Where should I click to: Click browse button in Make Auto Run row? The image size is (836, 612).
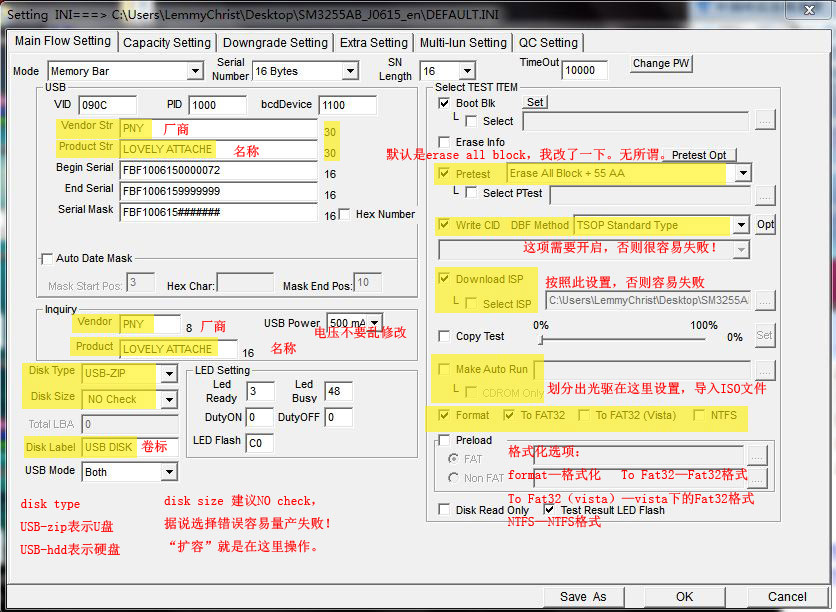pos(765,370)
